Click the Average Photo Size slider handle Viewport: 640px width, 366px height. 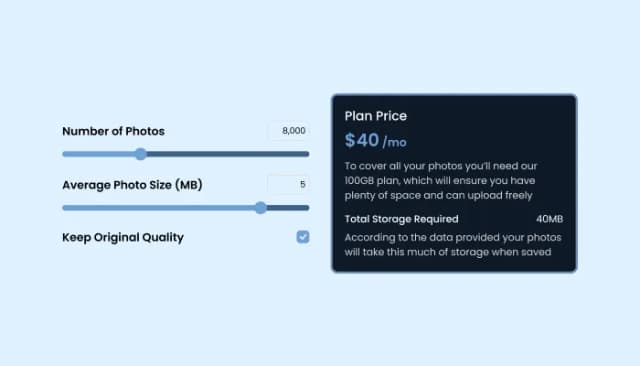pos(260,208)
